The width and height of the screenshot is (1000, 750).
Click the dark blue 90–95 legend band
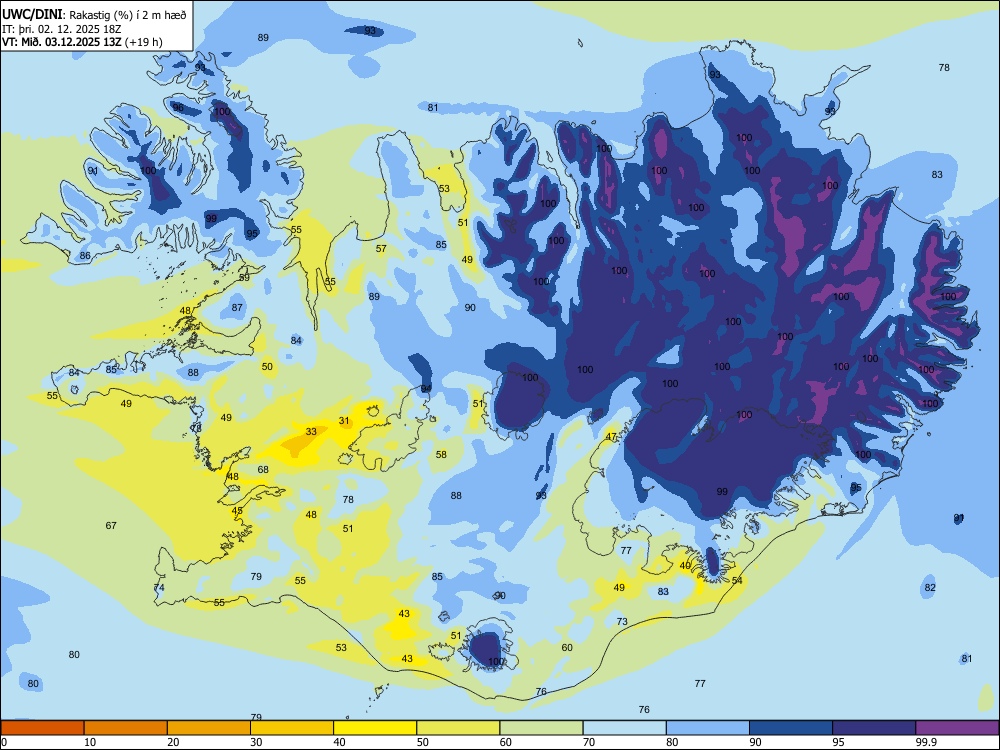point(791,728)
